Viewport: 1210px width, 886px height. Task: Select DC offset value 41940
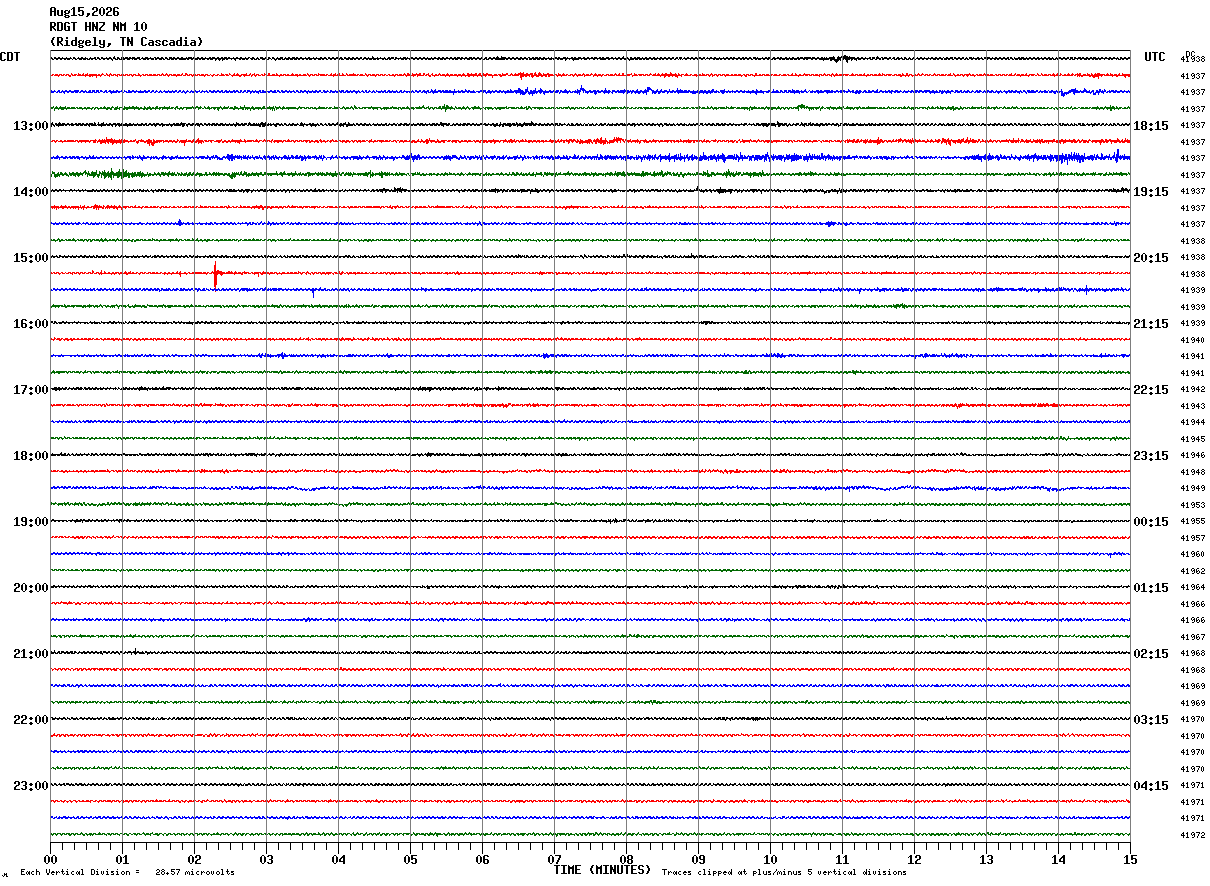click(x=1193, y=340)
